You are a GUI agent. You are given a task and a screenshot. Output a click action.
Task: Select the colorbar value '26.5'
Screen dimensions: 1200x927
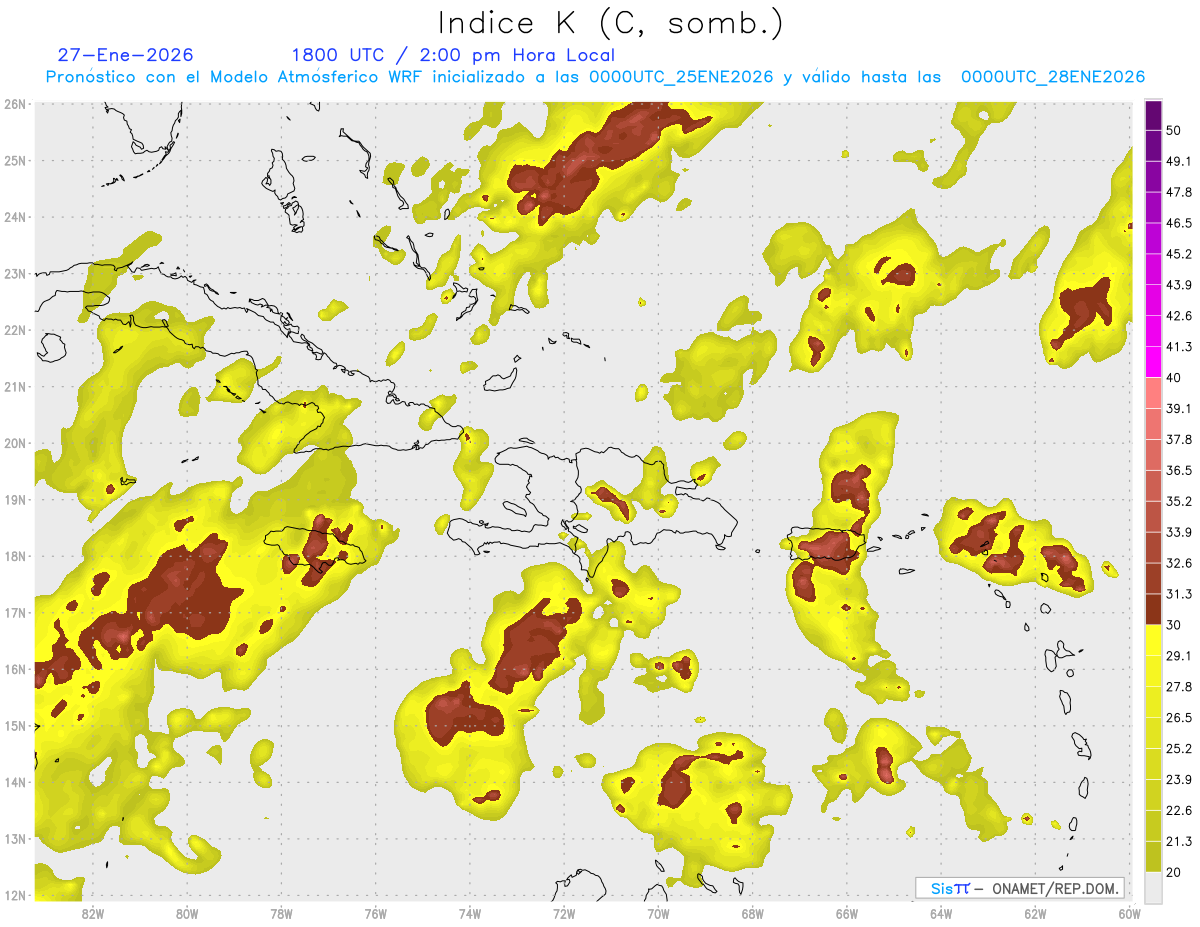coord(1179,718)
